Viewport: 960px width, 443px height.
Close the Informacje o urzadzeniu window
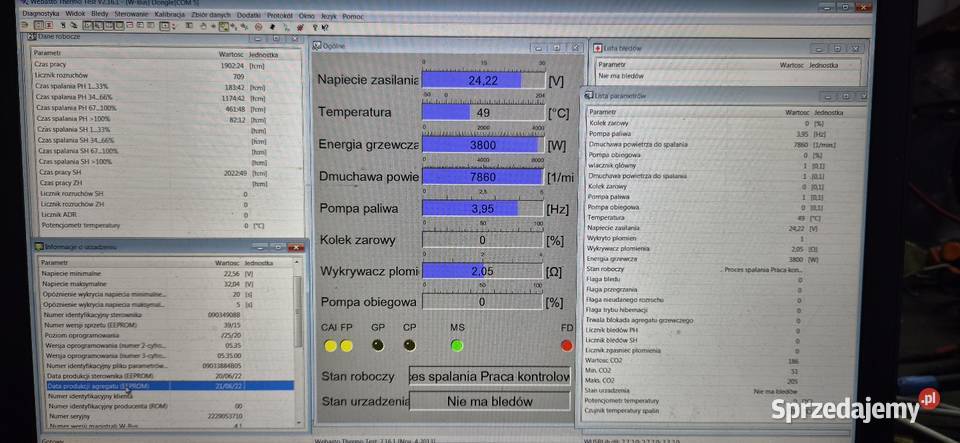tap(296, 247)
